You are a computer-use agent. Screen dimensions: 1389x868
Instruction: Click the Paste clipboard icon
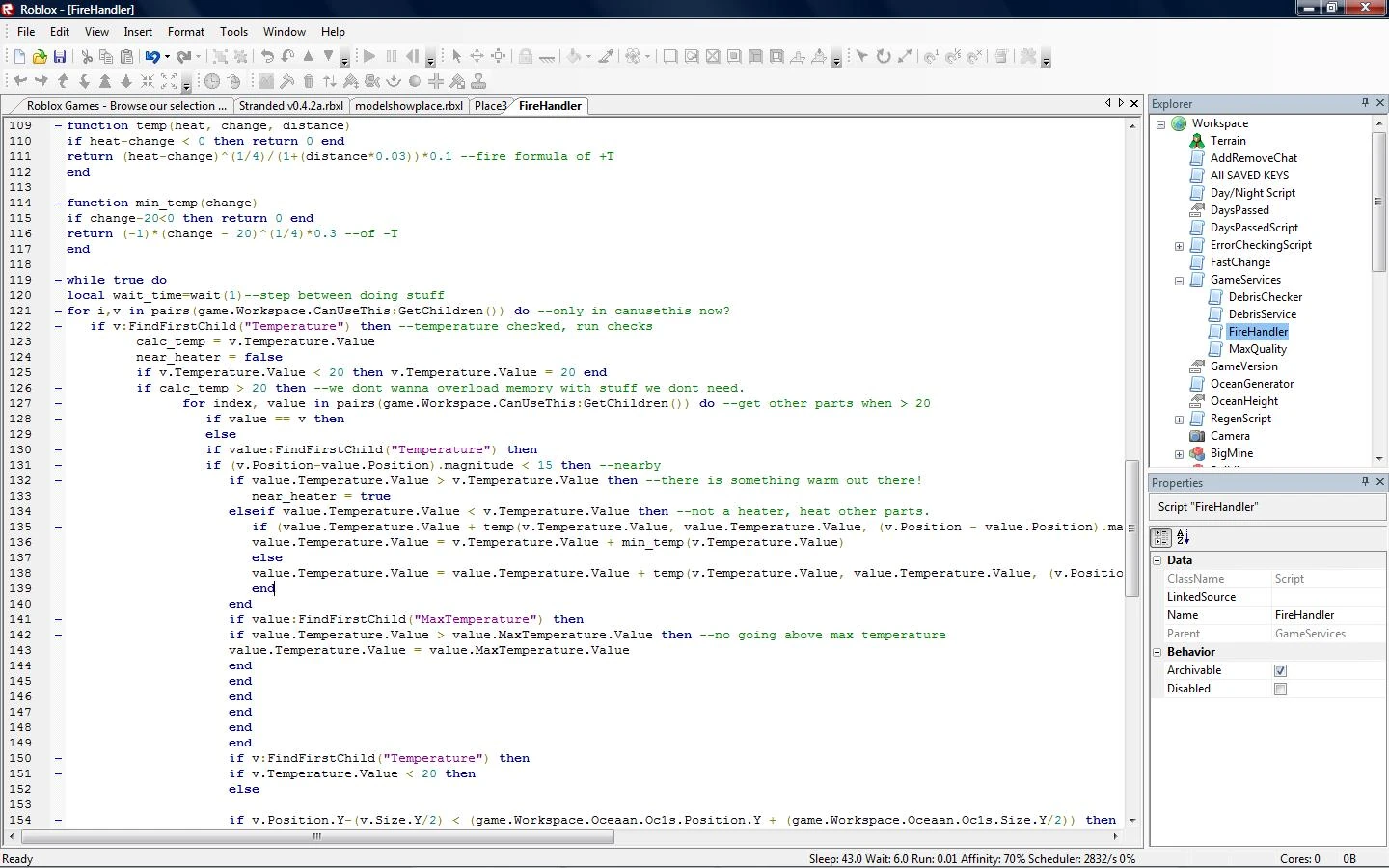coord(126,57)
